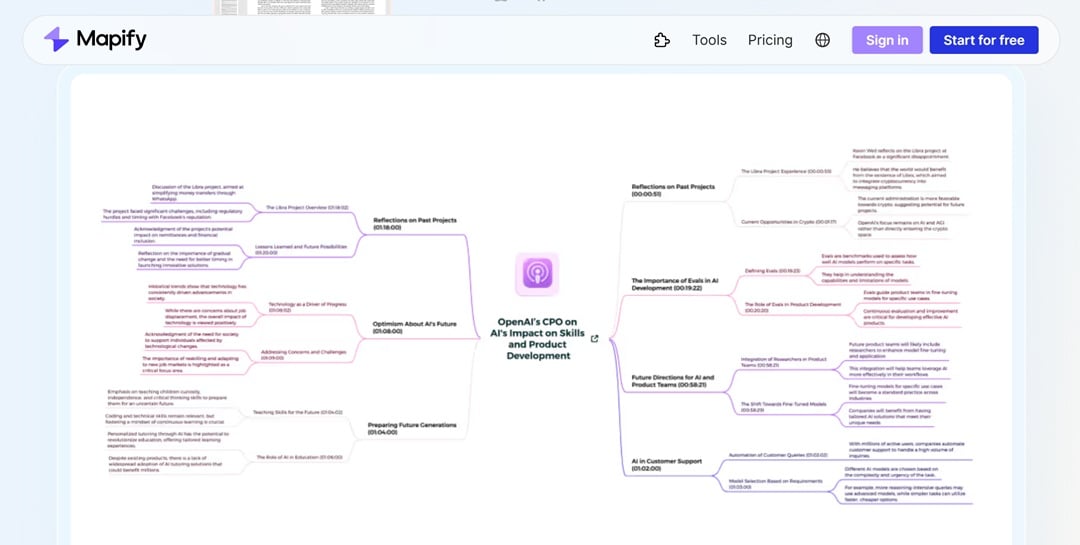The height and width of the screenshot is (545, 1080).
Task: Click leaf 'Personalized tutoring through AI'
Action: [168, 440]
